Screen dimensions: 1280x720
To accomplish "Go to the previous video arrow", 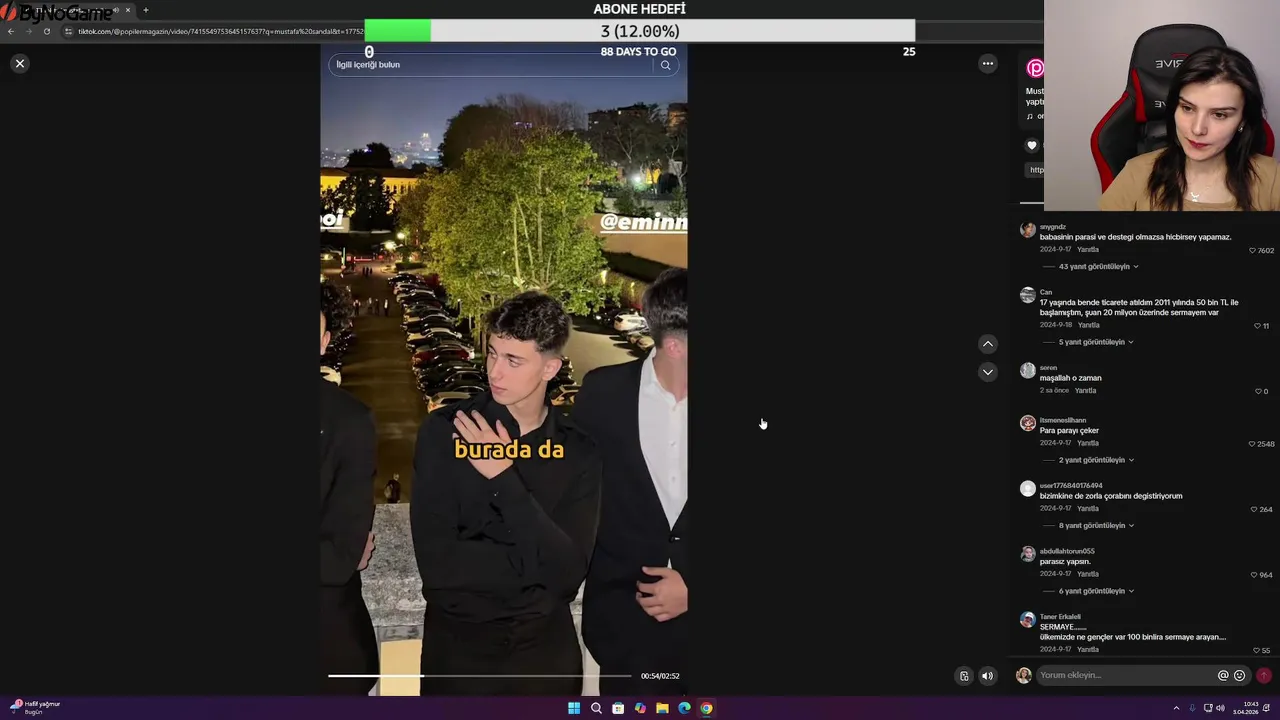I will 988,344.
